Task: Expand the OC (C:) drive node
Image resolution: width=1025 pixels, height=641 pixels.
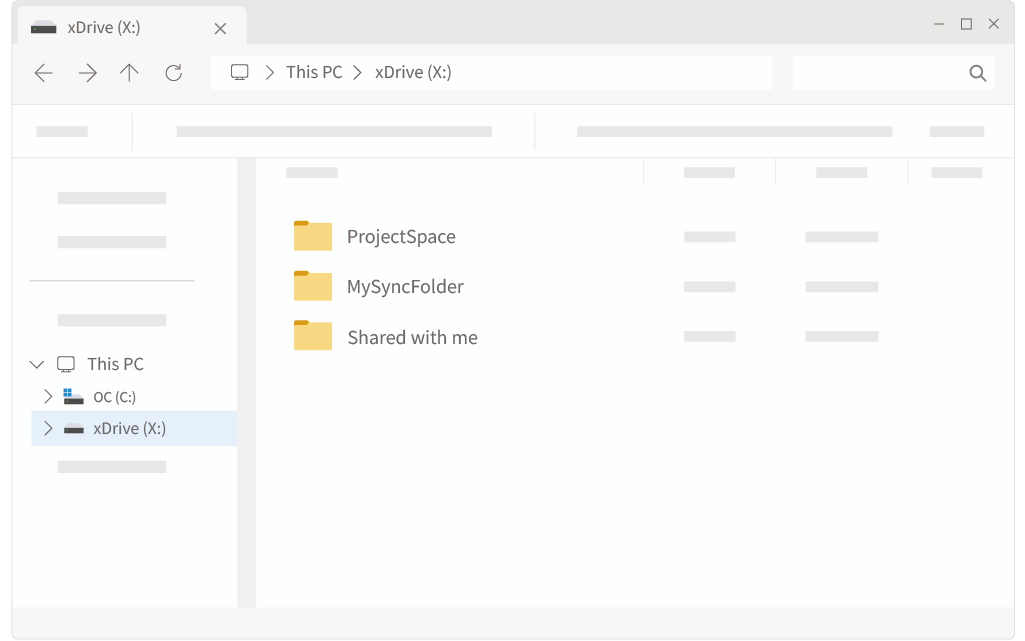Action: (x=48, y=396)
